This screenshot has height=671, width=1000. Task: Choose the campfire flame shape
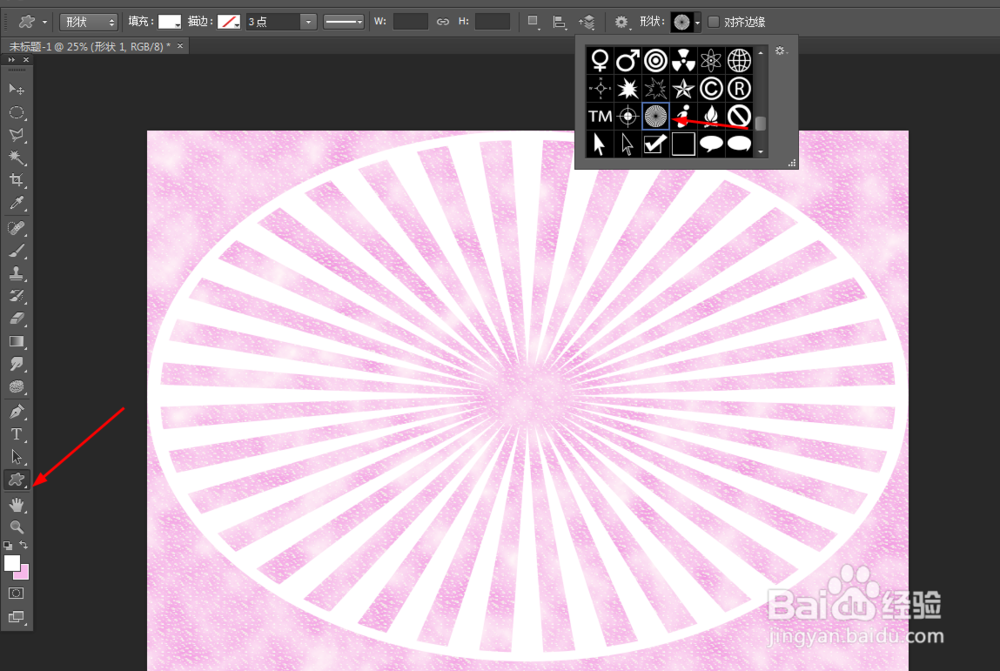(x=710, y=116)
